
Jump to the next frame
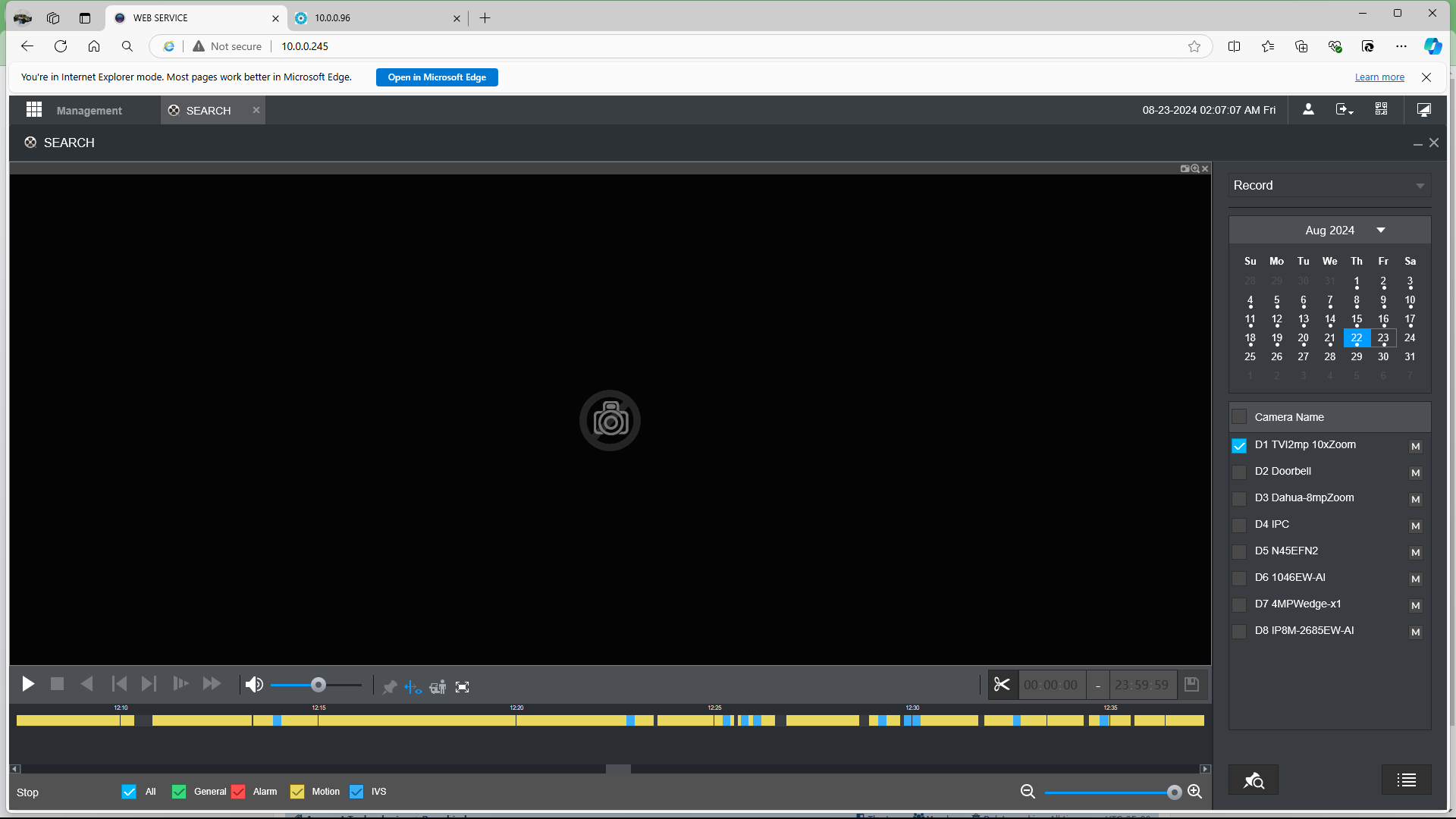149,684
